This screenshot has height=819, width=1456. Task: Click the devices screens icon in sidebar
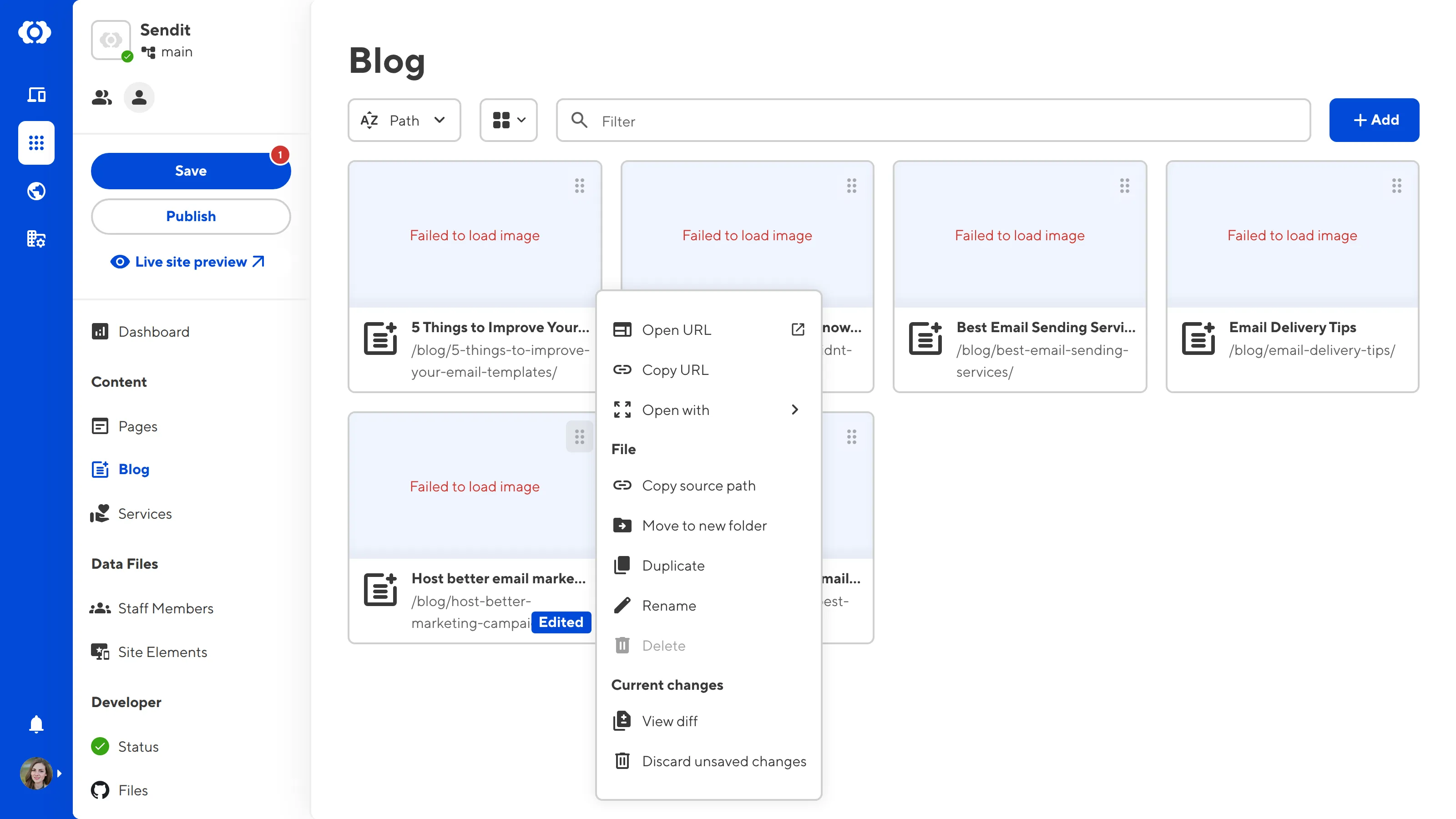[36, 94]
